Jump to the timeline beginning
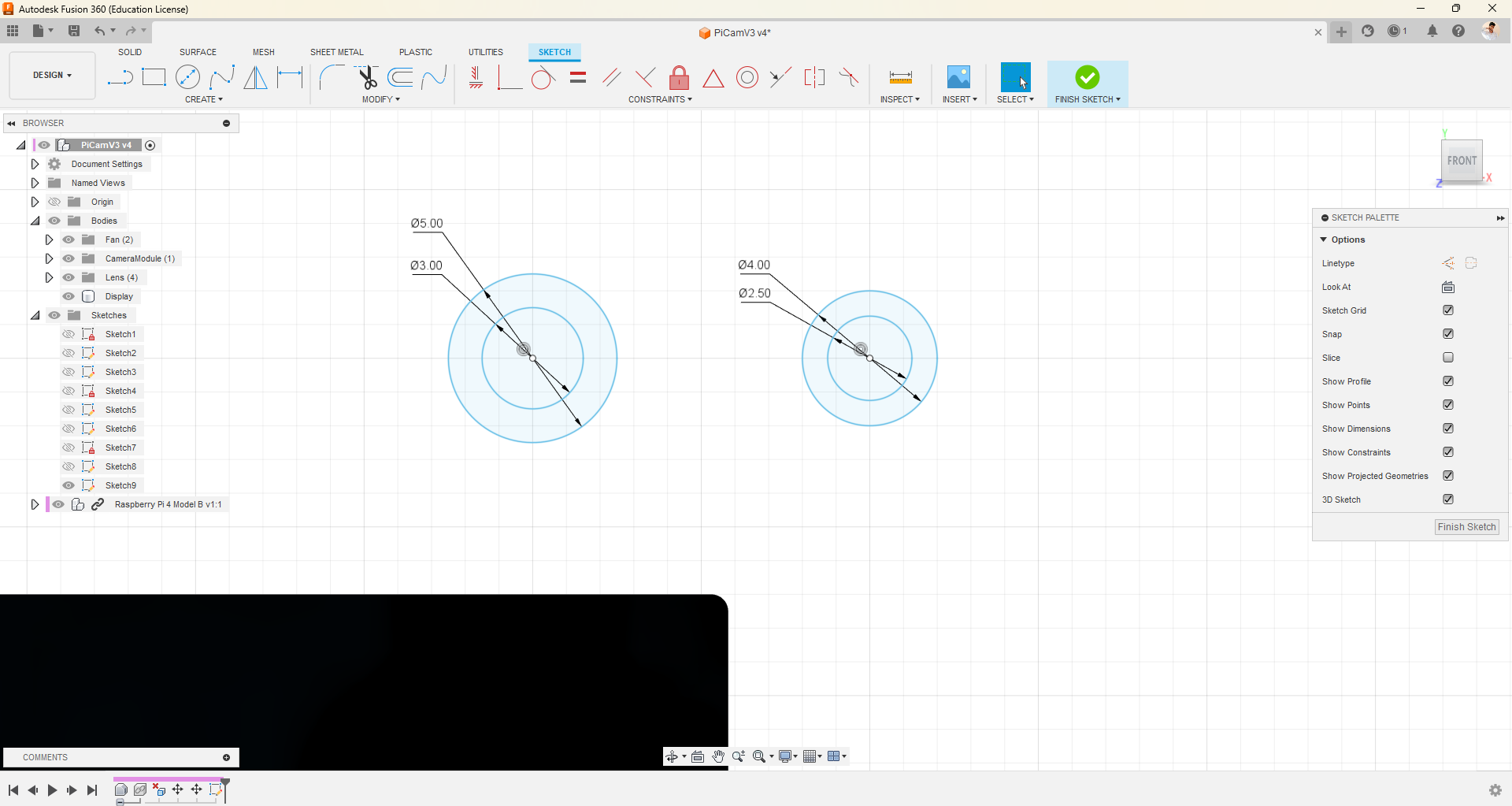The width and height of the screenshot is (1512, 806). click(x=13, y=790)
